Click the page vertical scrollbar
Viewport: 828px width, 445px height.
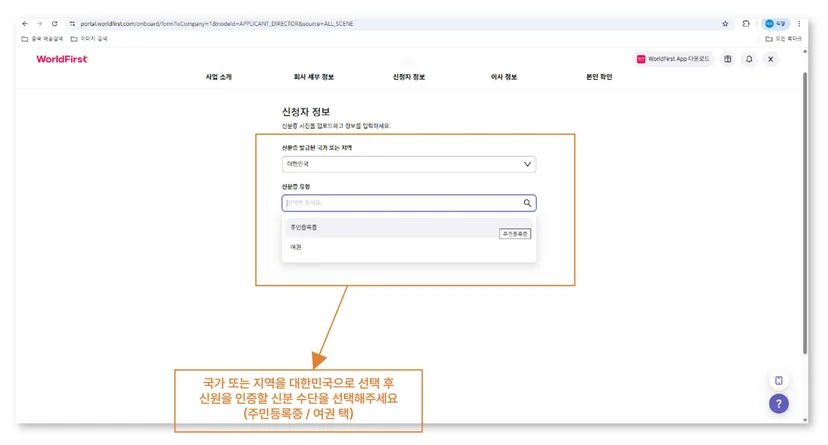tap(805, 213)
